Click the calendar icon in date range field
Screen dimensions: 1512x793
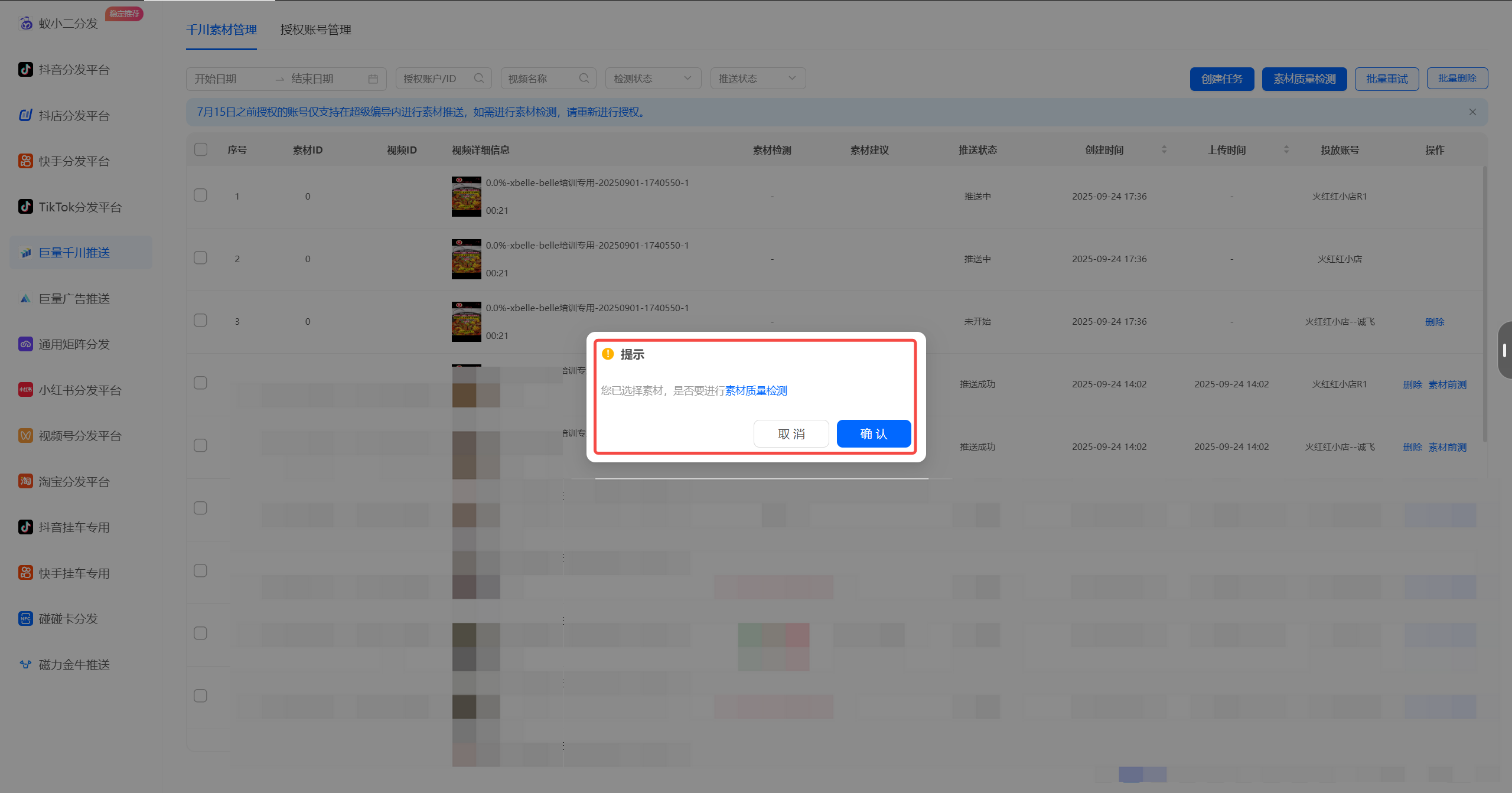coord(373,79)
